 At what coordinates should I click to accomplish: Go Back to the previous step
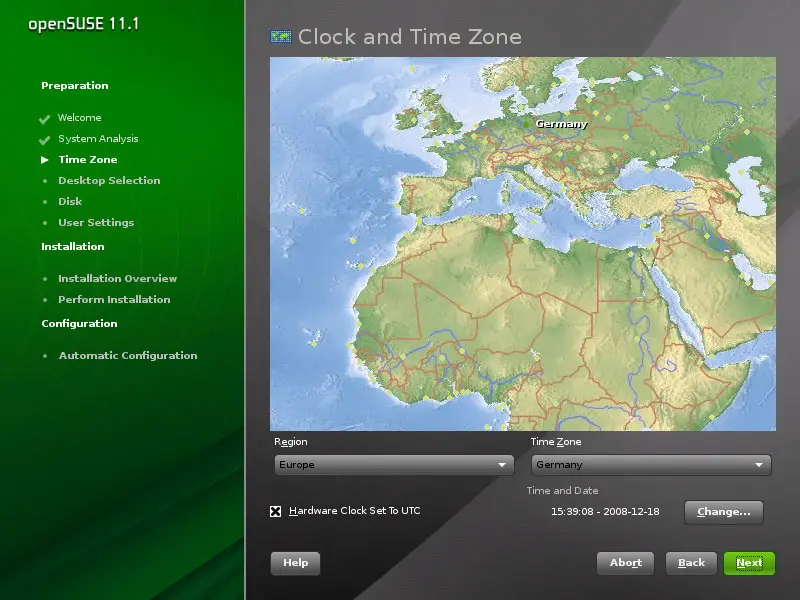(x=691, y=563)
